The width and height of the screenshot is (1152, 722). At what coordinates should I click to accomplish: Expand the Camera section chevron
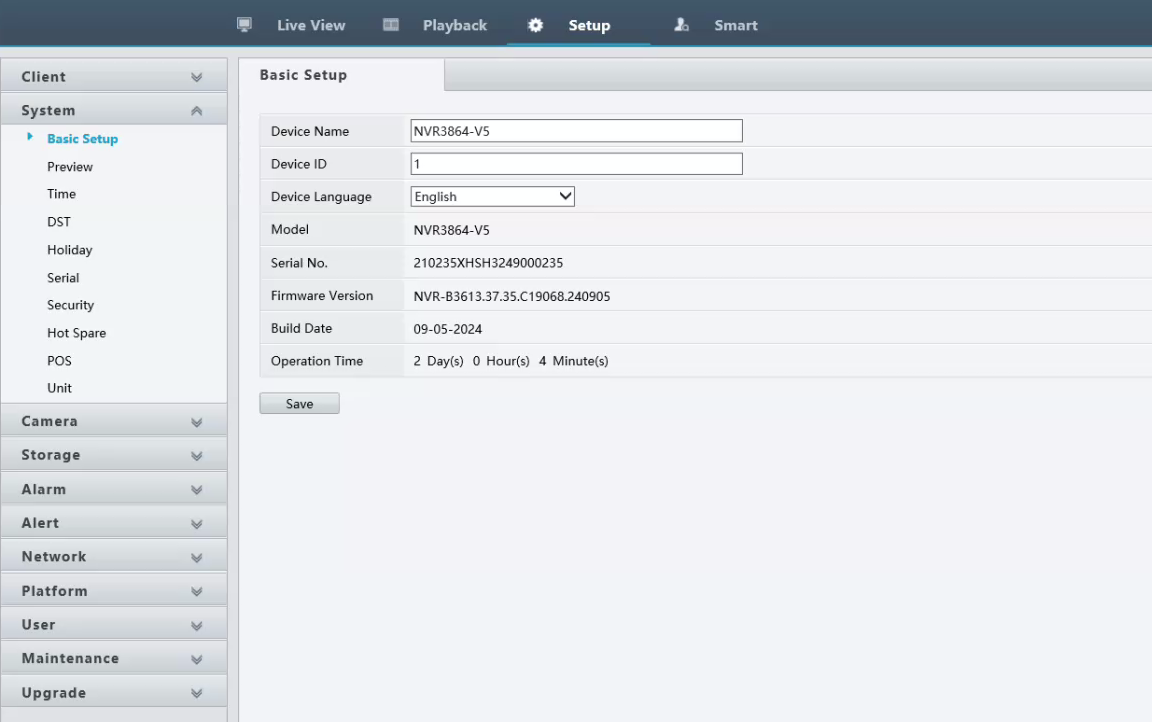pos(196,422)
